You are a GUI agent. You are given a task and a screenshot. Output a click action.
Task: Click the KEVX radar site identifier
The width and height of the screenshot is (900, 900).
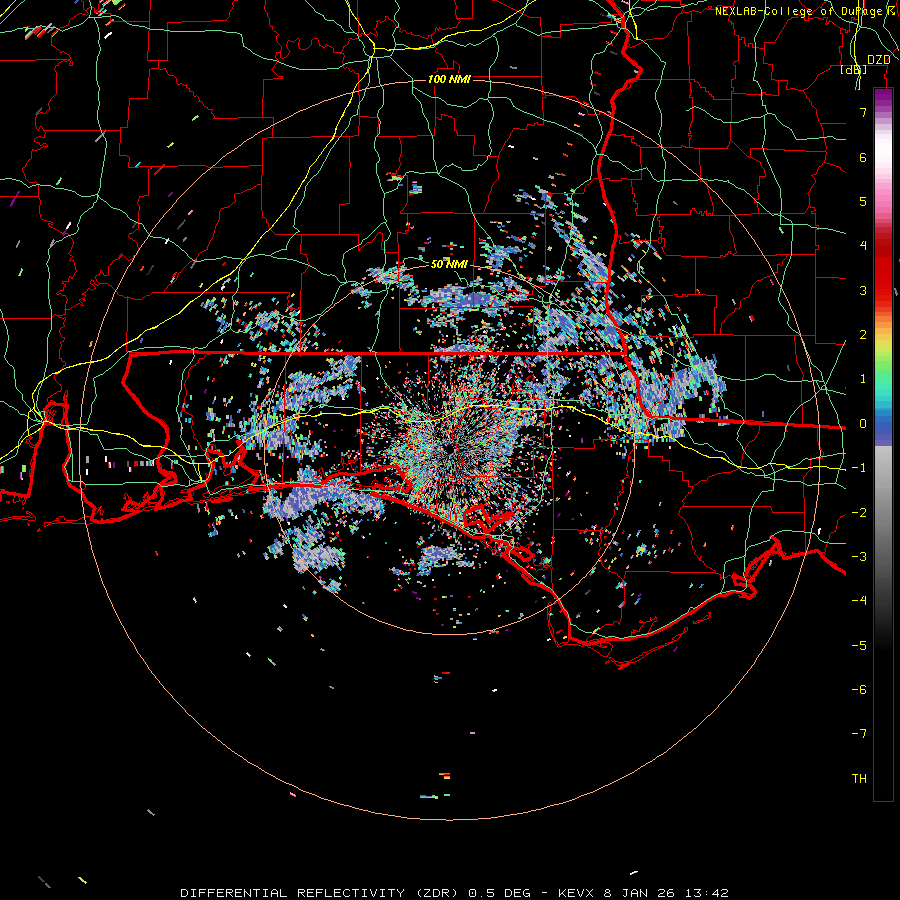pyautogui.click(x=576, y=893)
